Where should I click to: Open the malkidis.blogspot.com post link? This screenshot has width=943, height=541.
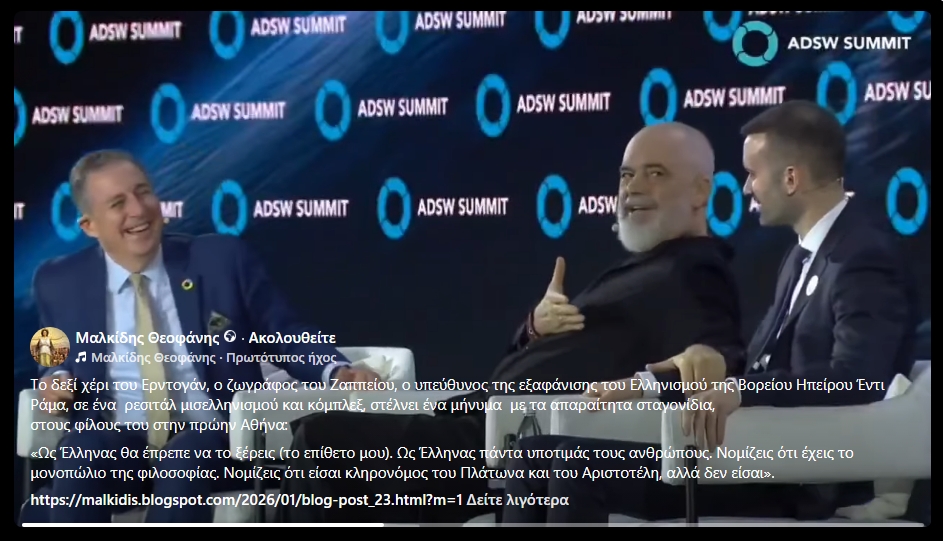click(x=247, y=500)
